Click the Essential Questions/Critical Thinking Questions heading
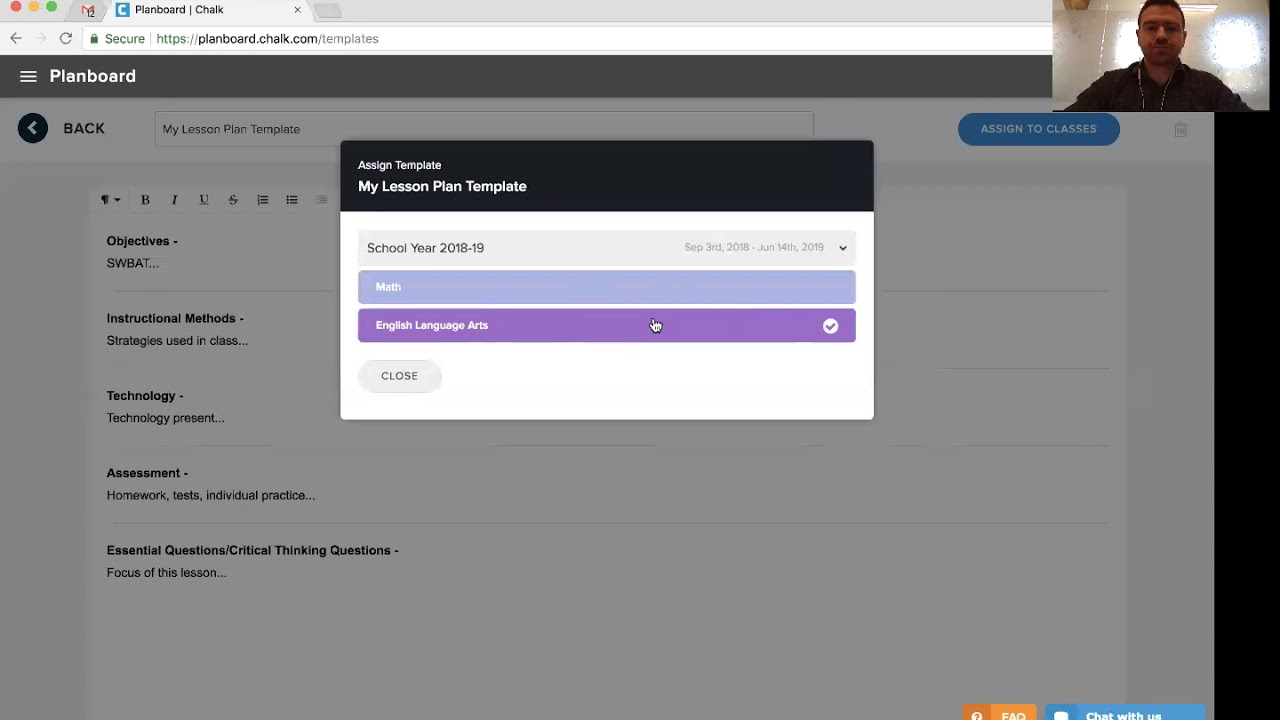The image size is (1280, 720). 253,550
